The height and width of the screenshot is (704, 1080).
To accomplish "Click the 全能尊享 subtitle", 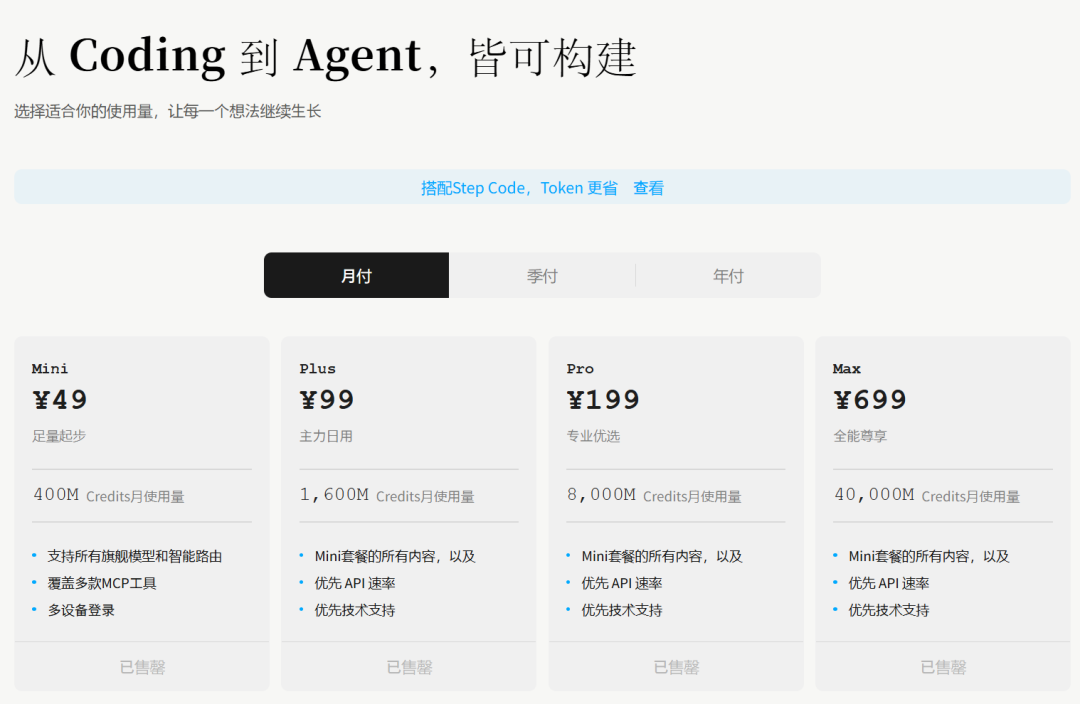I will (860, 436).
